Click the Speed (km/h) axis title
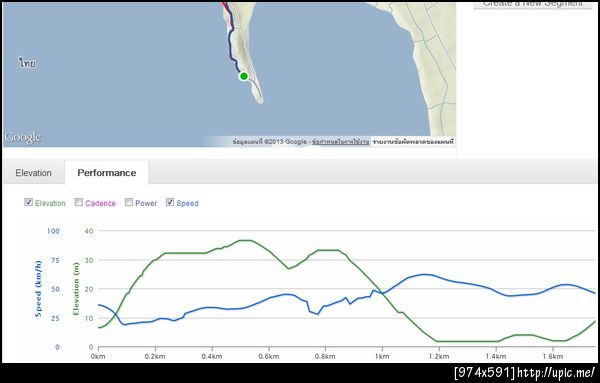This screenshot has height=383, width=600. [38, 288]
